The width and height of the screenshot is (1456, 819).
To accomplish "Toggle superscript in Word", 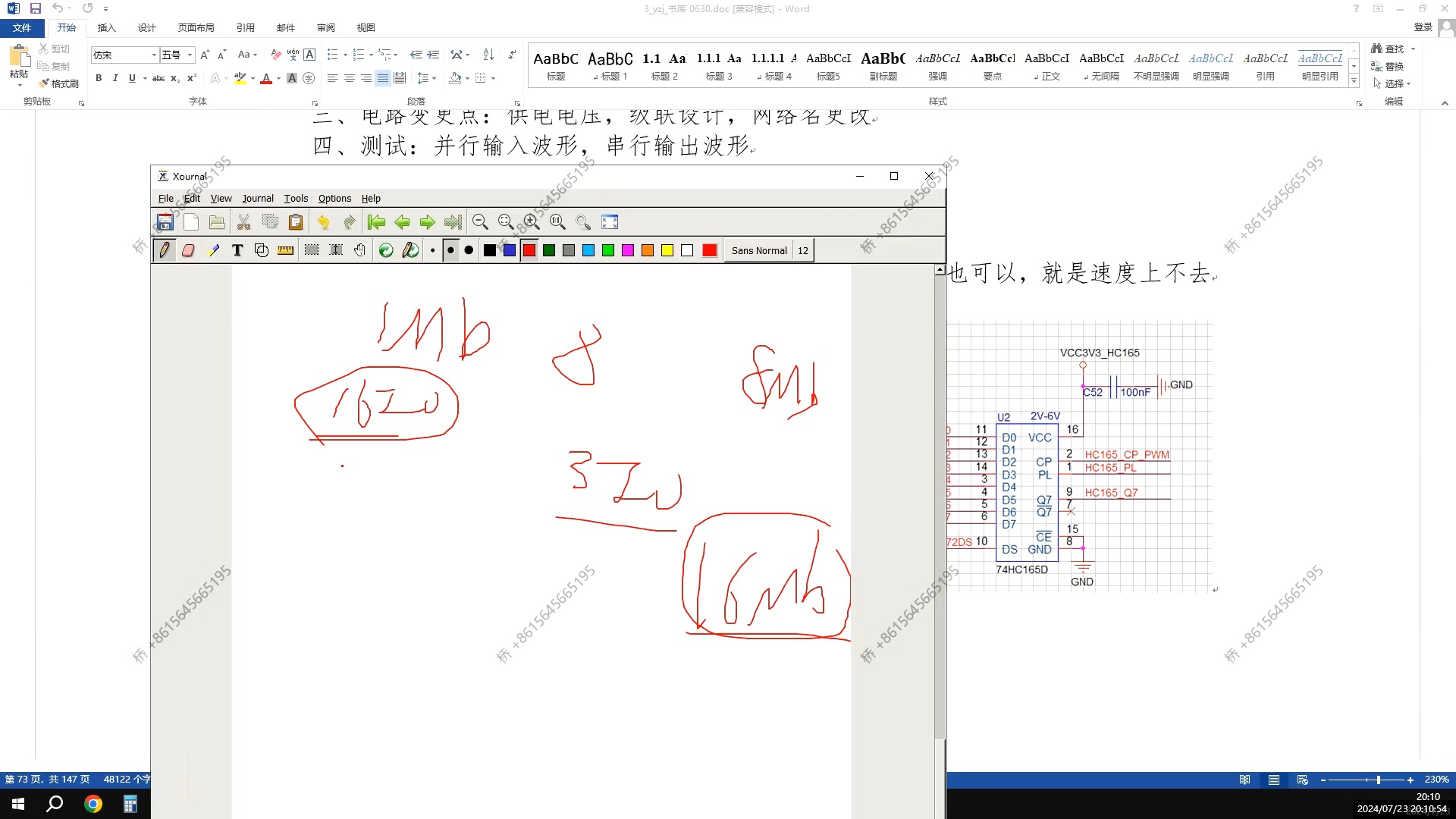I will point(192,78).
